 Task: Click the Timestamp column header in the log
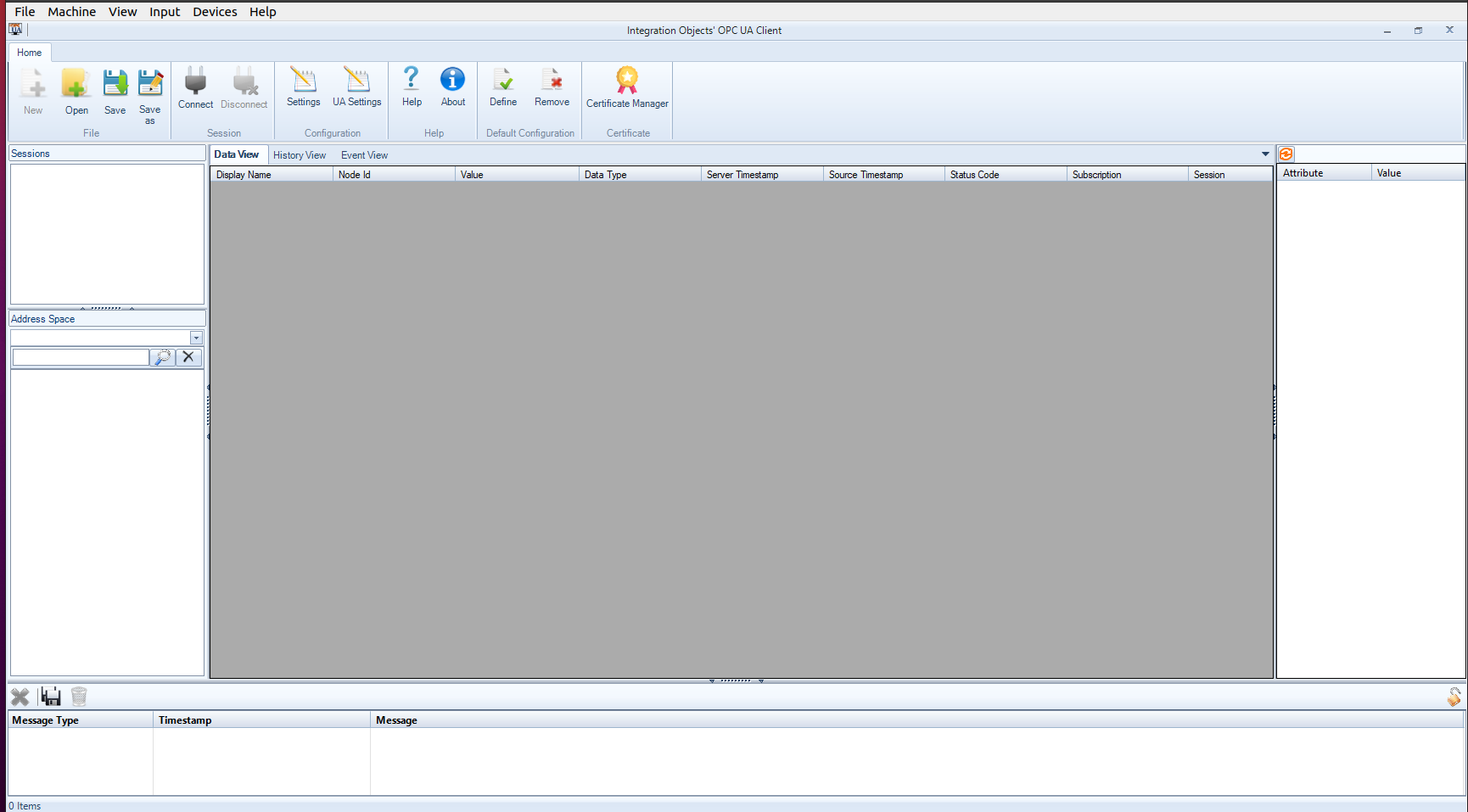click(x=261, y=720)
